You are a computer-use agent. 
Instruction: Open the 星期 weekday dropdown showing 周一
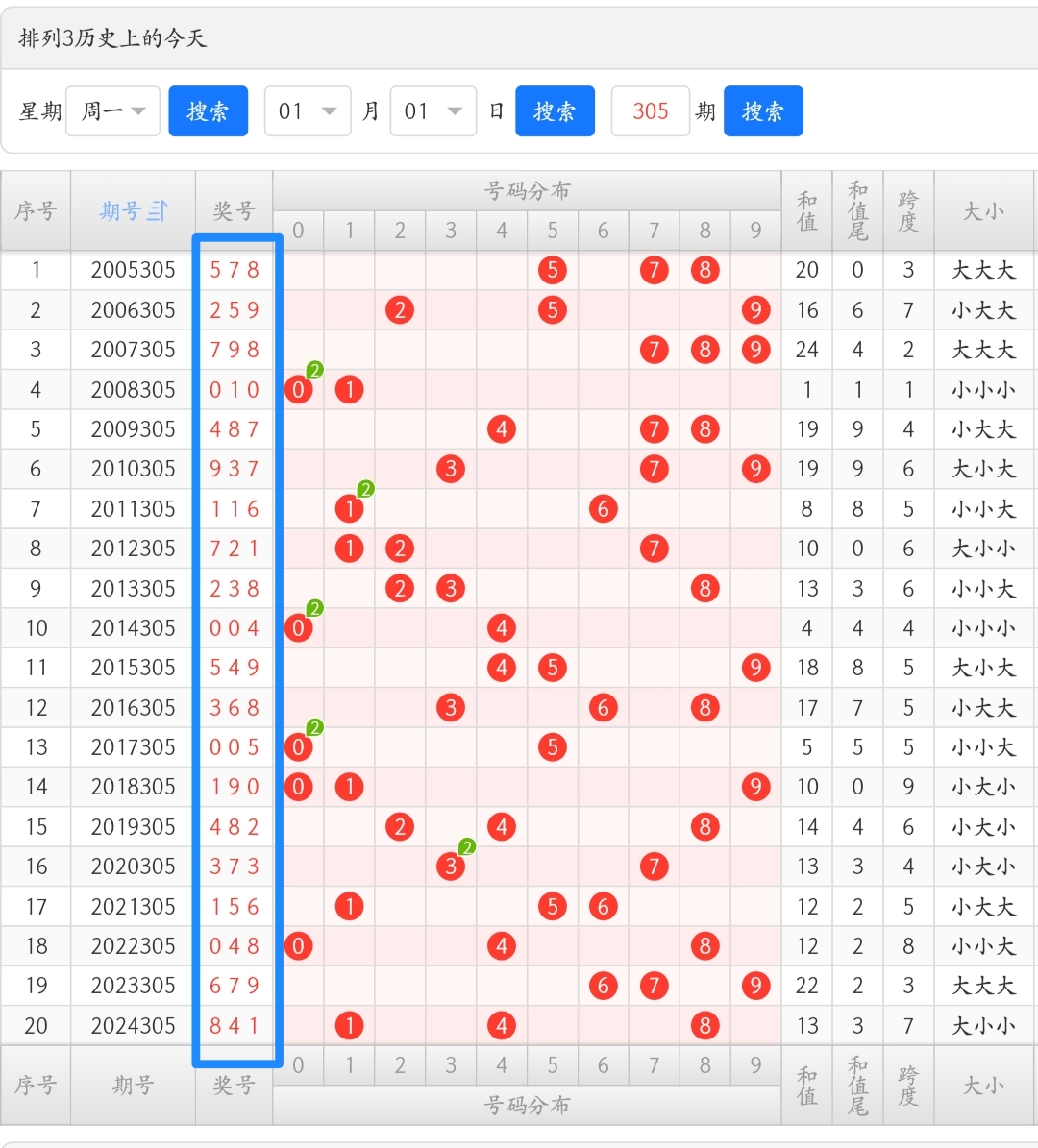112,111
